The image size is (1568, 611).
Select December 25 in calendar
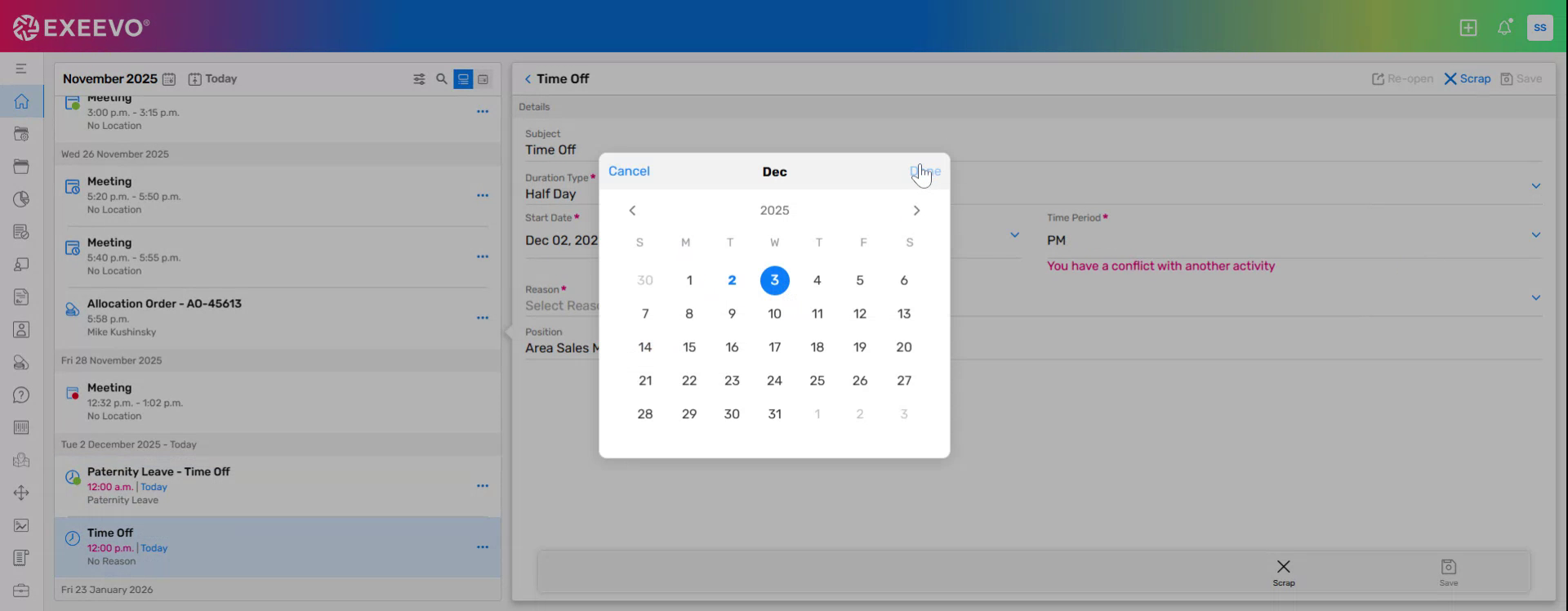click(817, 381)
